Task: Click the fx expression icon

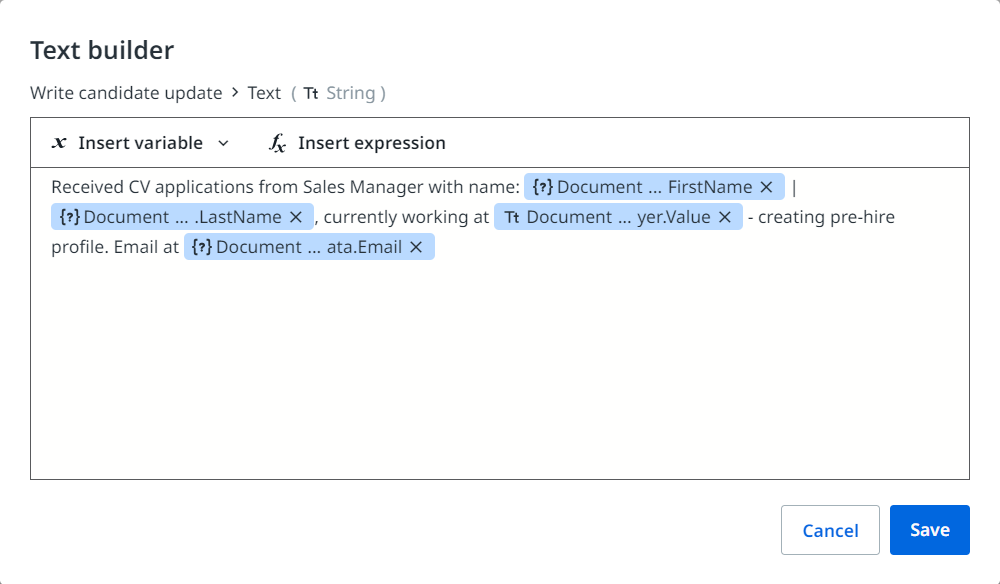Action: (278, 143)
